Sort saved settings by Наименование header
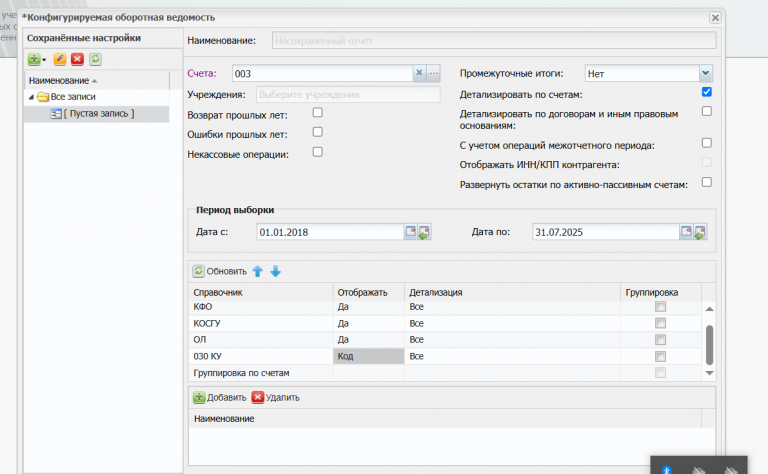Screen dimensions: 768x474 [x=96, y=80]
